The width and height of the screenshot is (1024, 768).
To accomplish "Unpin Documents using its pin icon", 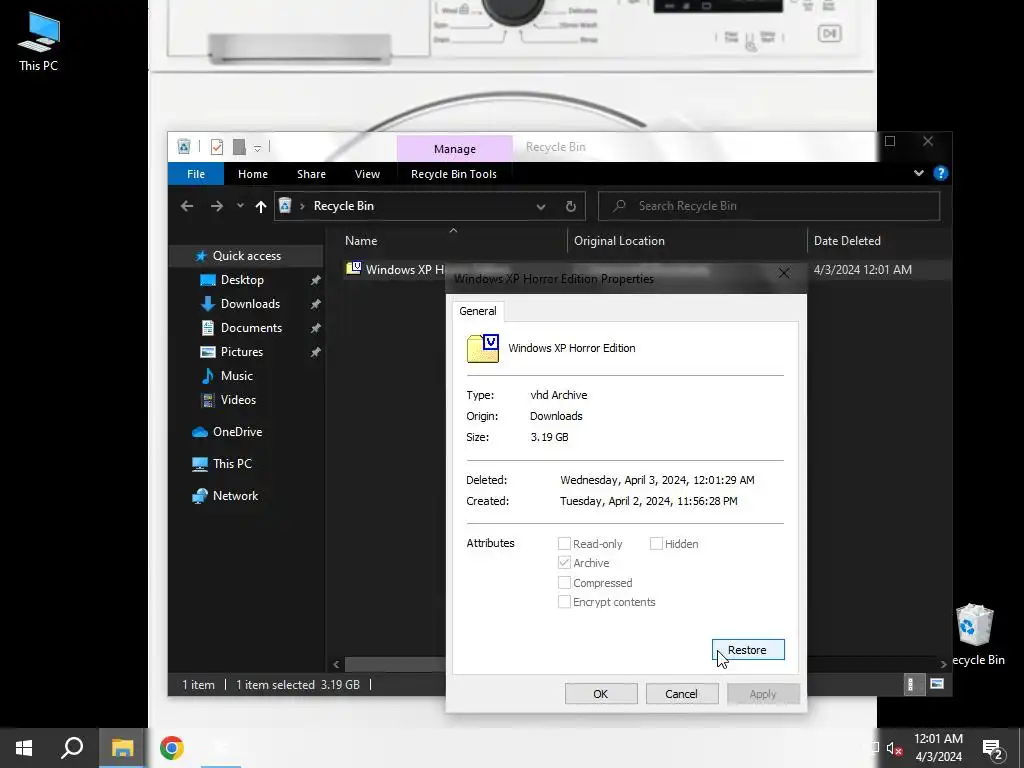I will pos(315,328).
